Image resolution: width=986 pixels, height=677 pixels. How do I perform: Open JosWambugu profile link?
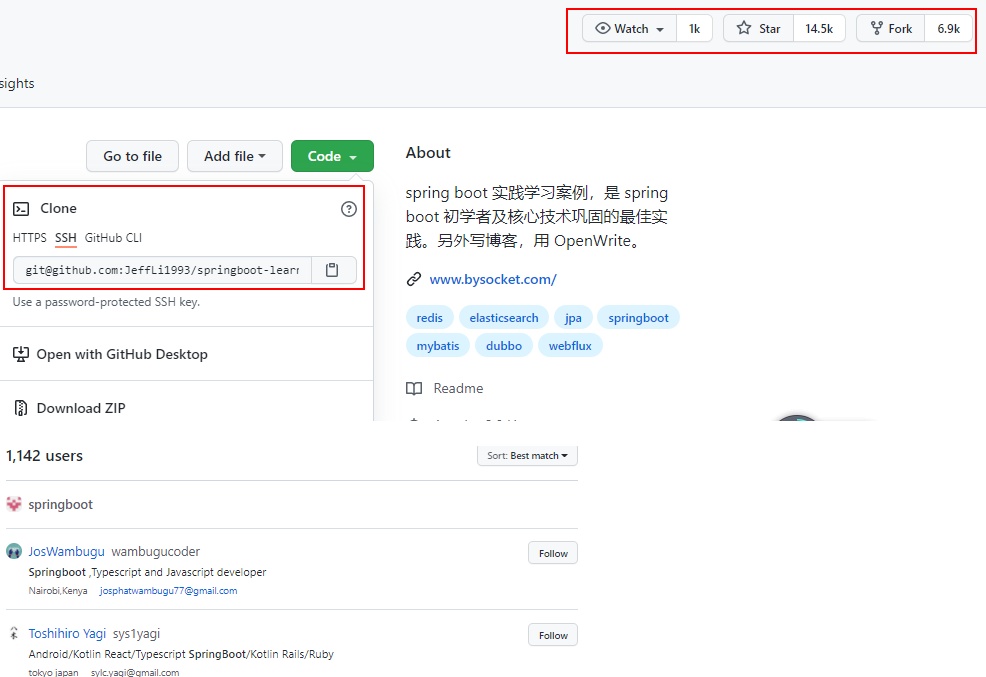coord(66,551)
